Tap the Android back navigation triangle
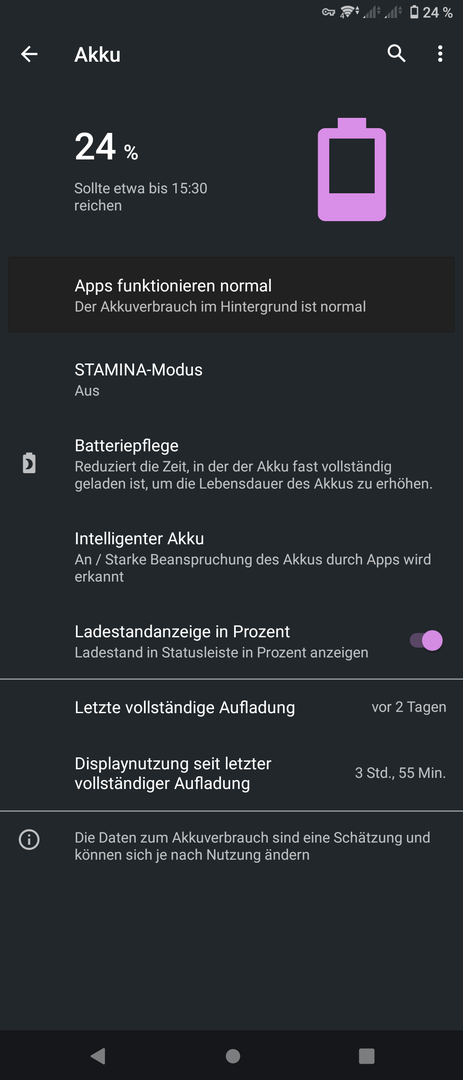The width and height of the screenshot is (463, 1080). [x=98, y=1055]
